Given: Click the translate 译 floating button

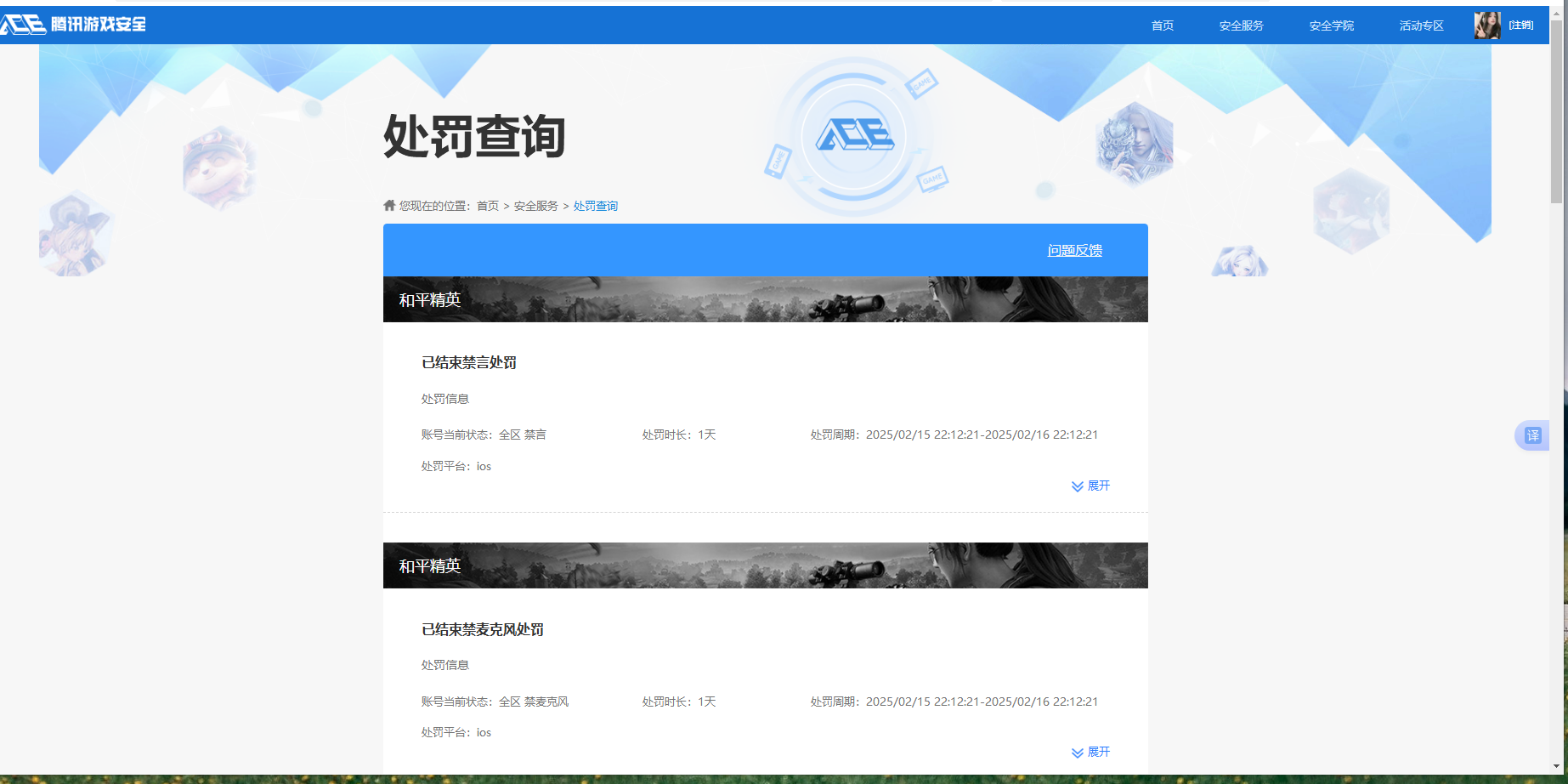Looking at the screenshot, I should [1532, 435].
